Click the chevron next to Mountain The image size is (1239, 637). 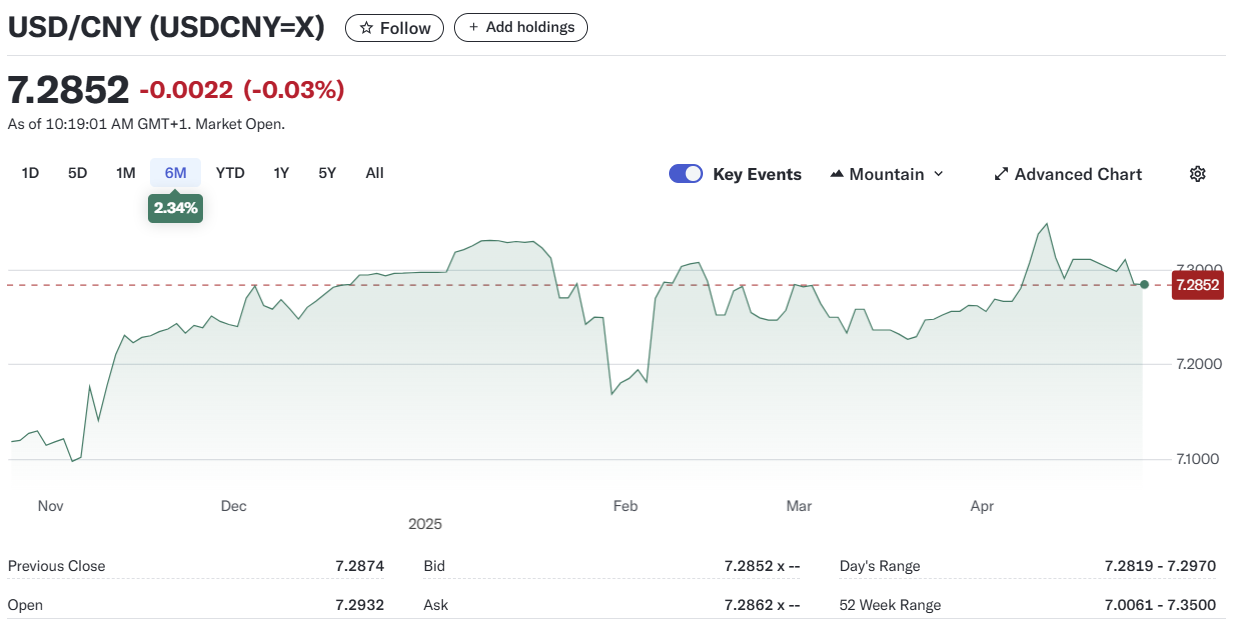(x=938, y=174)
